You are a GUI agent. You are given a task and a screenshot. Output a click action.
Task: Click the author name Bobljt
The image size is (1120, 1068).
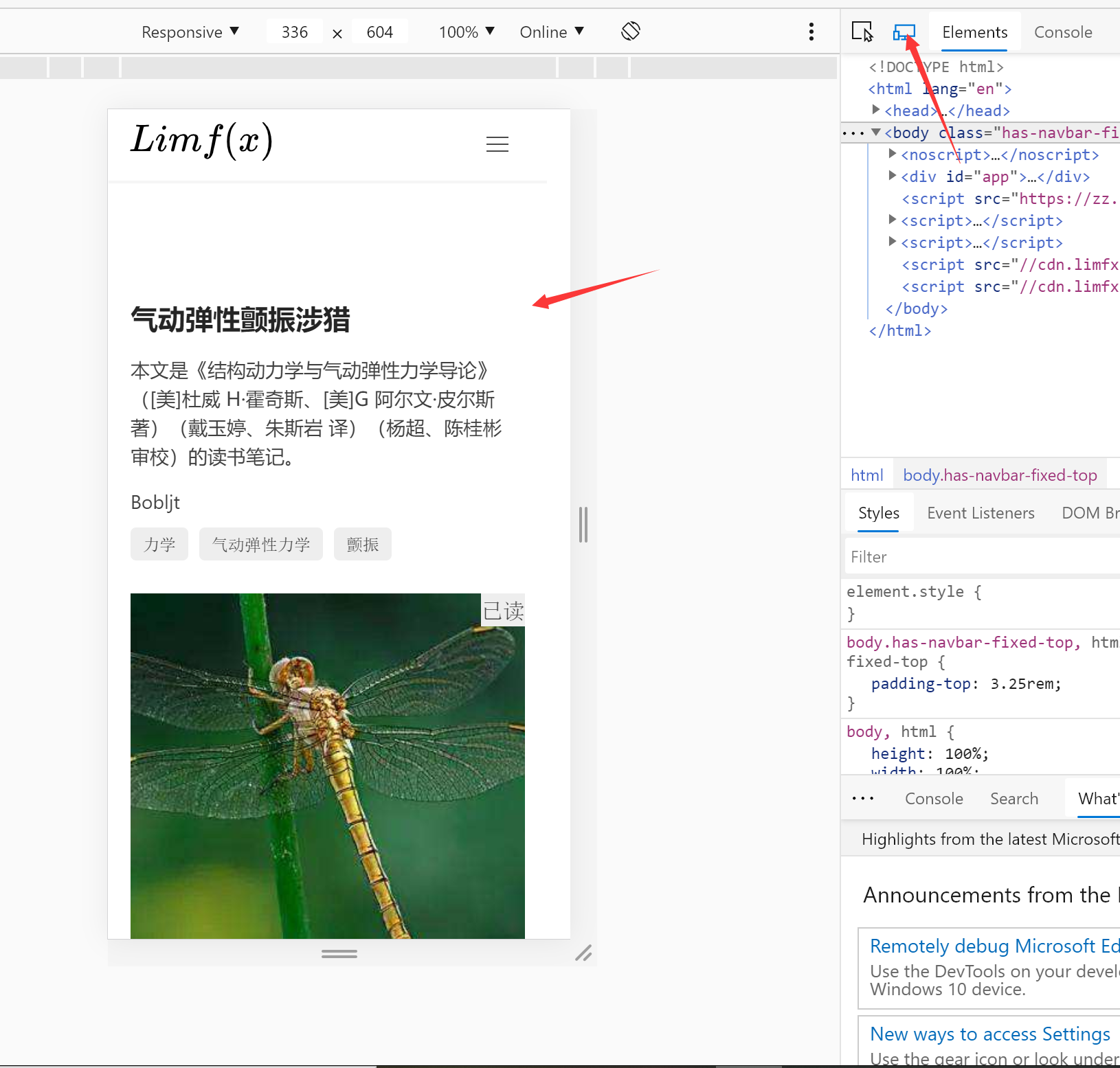(x=155, y=503)
